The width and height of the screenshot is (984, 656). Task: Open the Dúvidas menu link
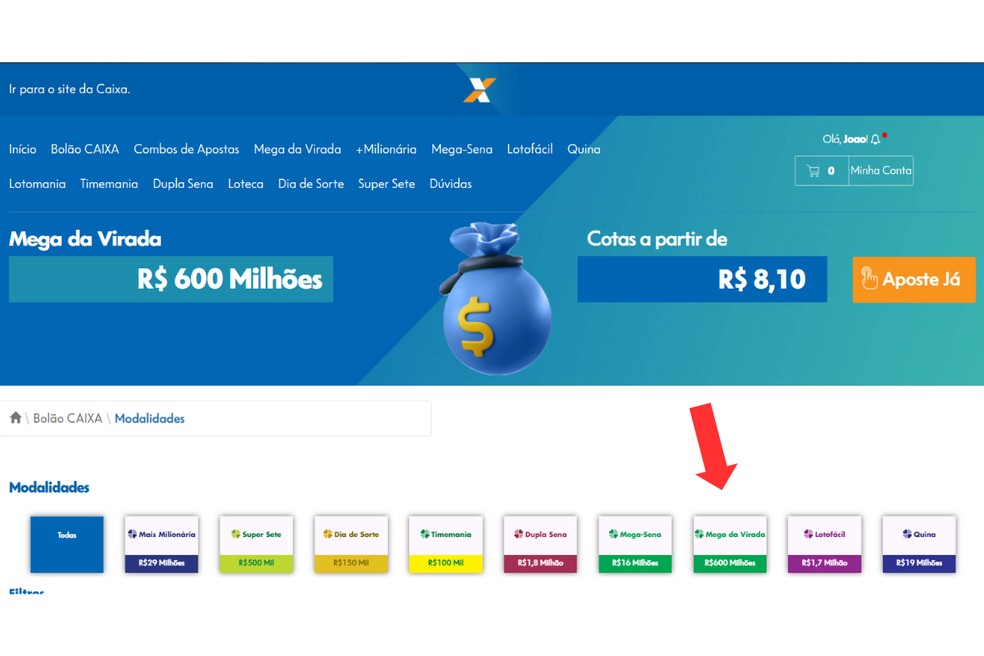click(x=451, y=184)
